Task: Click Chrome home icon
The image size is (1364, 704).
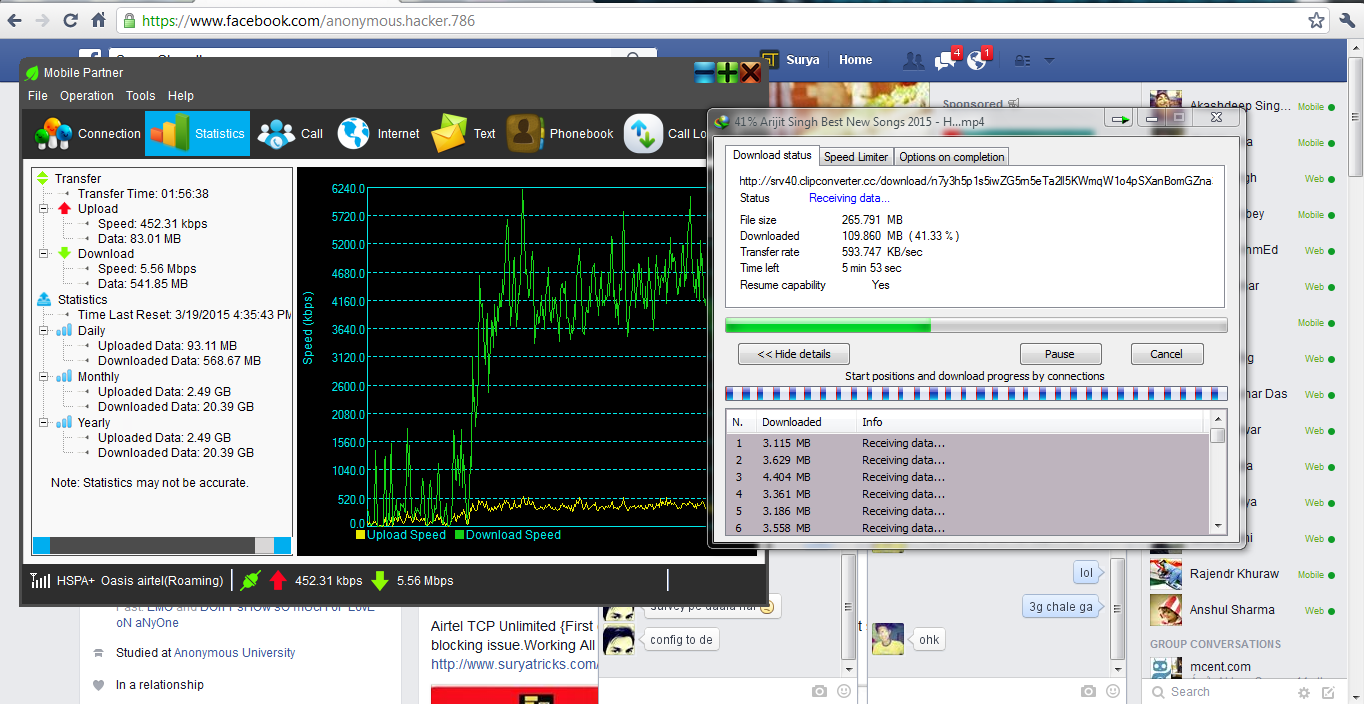Action: point(98,19)
